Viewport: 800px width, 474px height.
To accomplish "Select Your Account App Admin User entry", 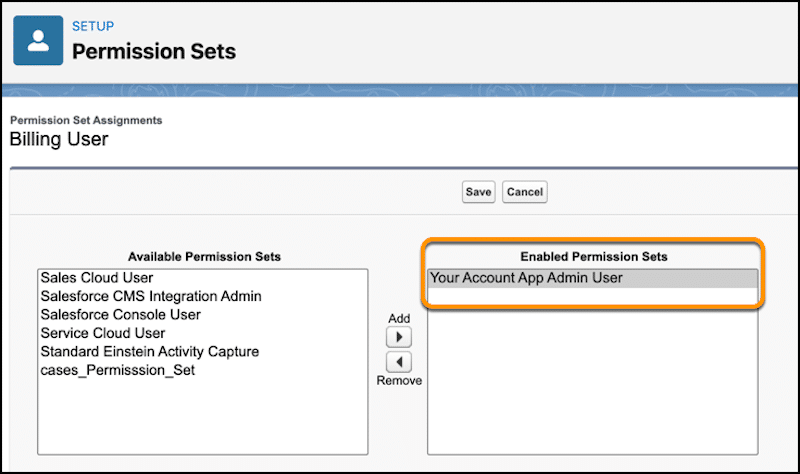I will click(x=592, y=278).
